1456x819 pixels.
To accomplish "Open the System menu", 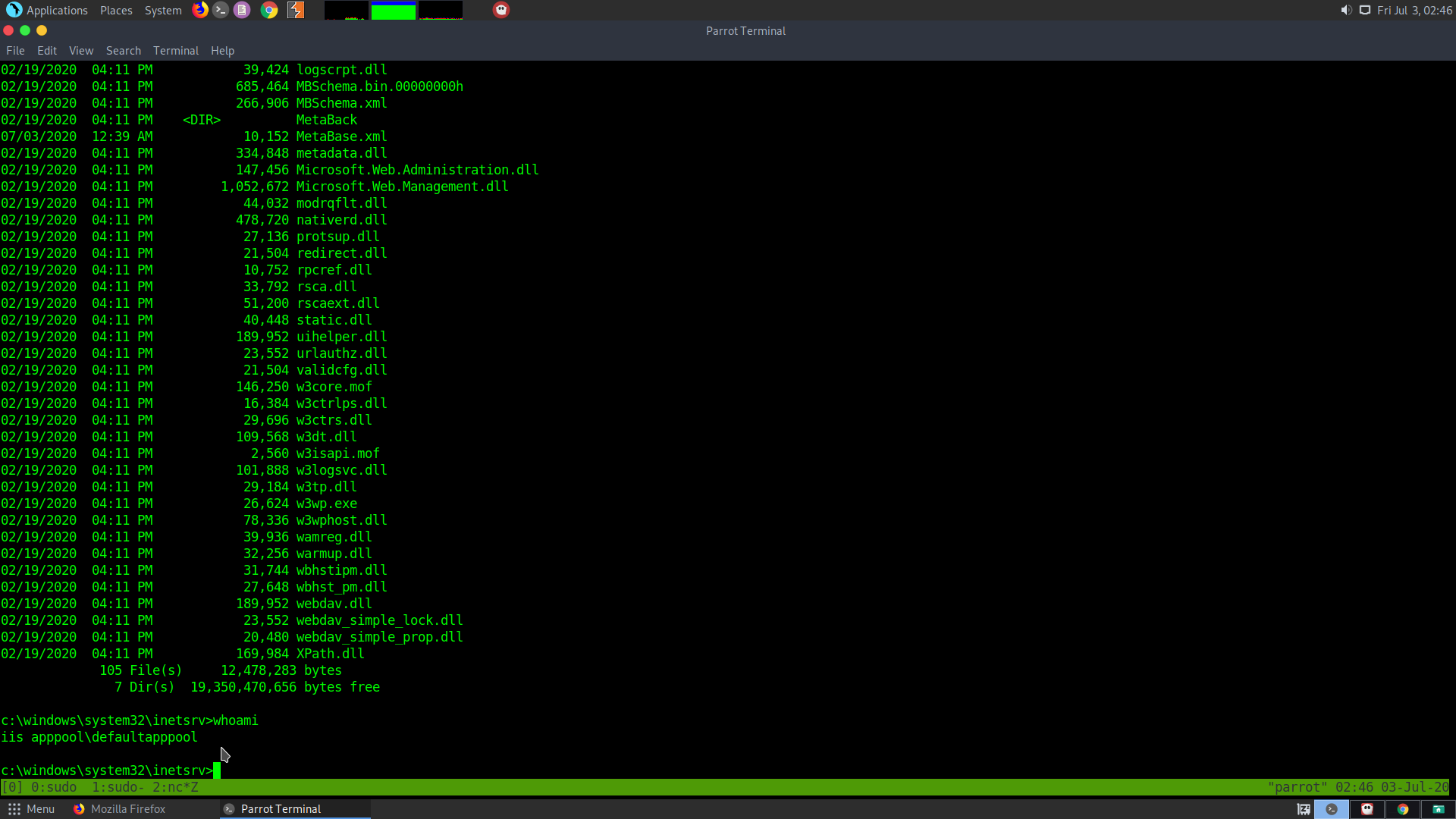I will (163, 10).
